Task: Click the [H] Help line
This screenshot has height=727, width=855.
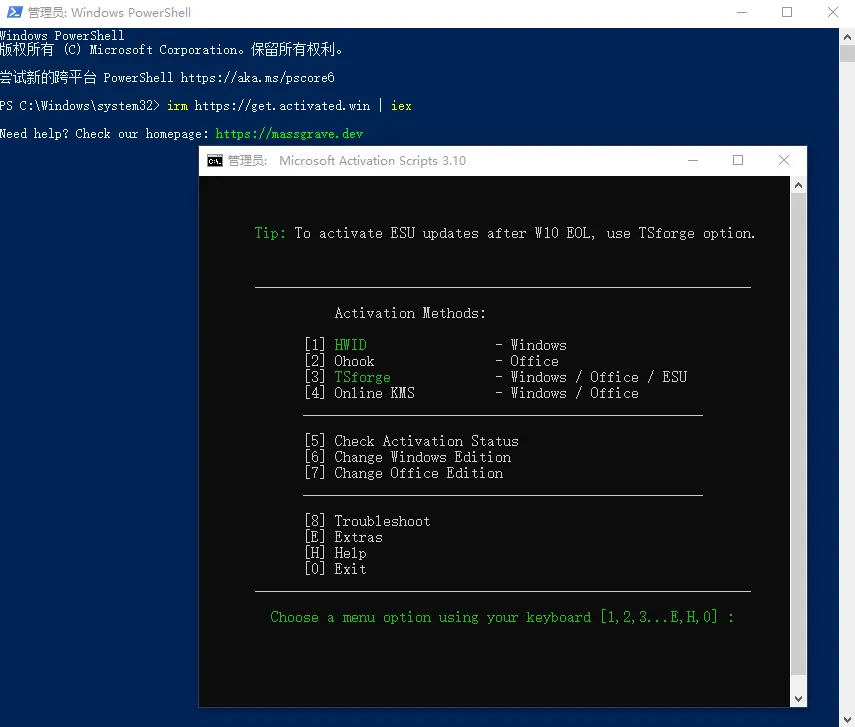Action: point(336,553)
